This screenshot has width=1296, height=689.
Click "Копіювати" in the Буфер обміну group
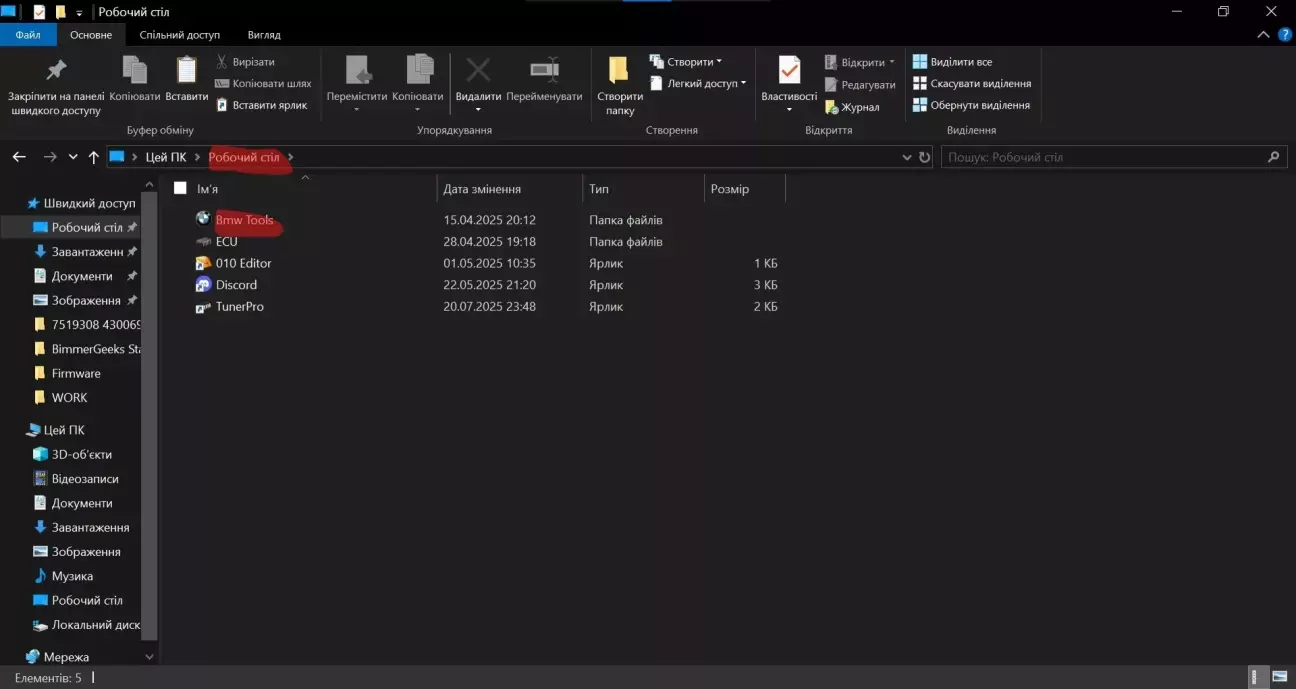[x=135, y=80]
